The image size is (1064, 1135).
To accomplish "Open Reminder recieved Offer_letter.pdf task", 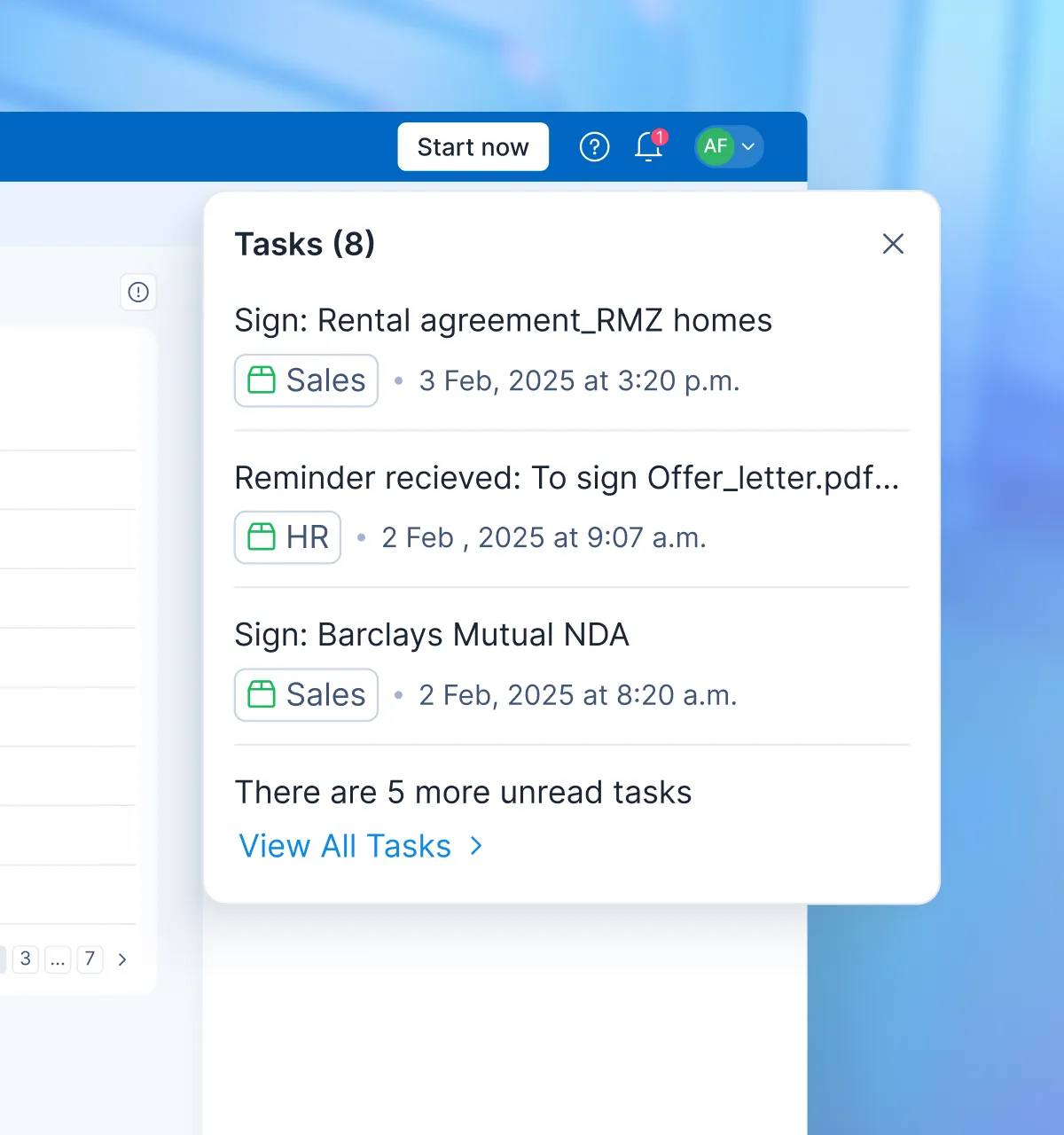I will click(x=567, y=478).
